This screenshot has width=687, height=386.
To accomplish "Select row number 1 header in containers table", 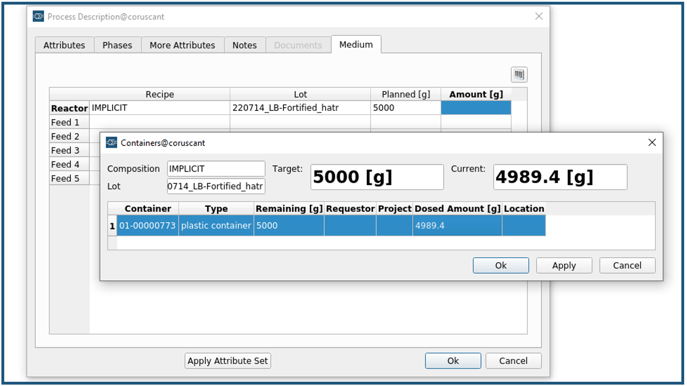I will (x=112, y=226).
